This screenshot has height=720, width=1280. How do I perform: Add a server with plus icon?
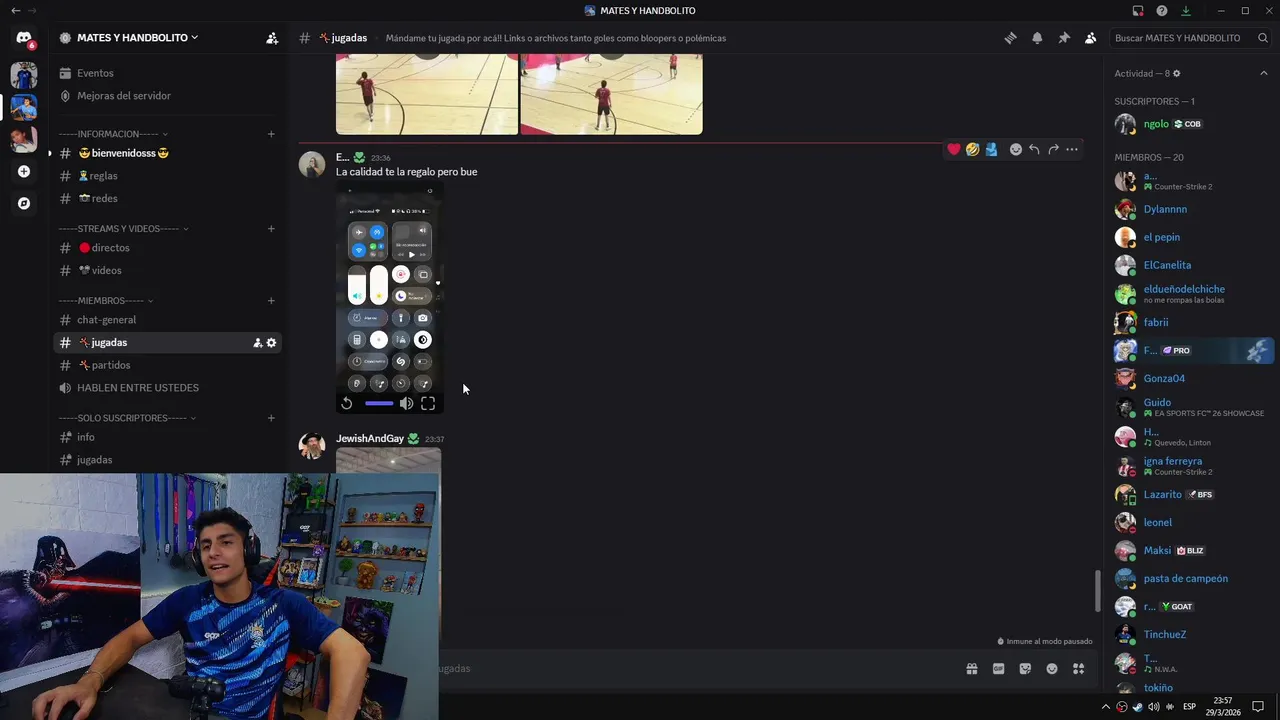(24, 171)
